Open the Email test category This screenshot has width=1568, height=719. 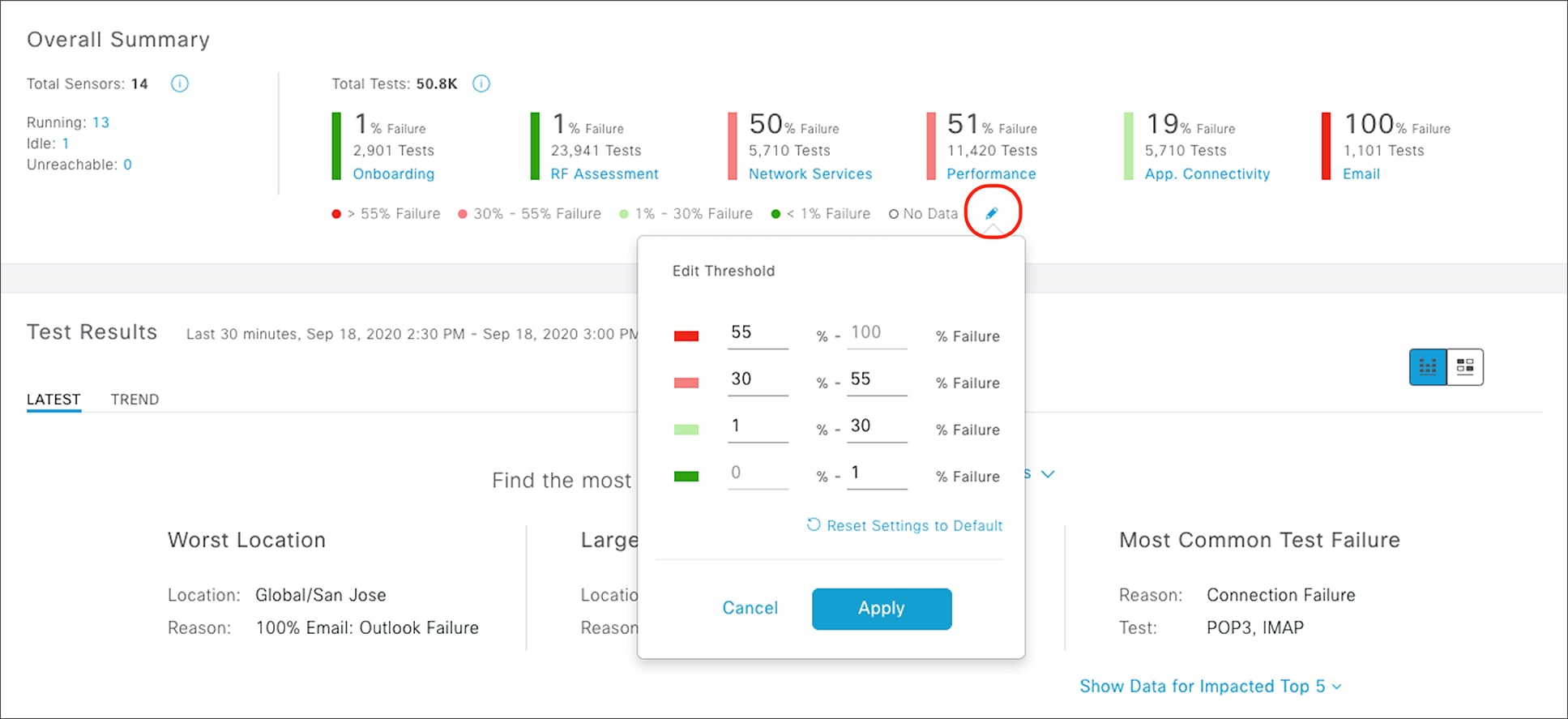1361,173
